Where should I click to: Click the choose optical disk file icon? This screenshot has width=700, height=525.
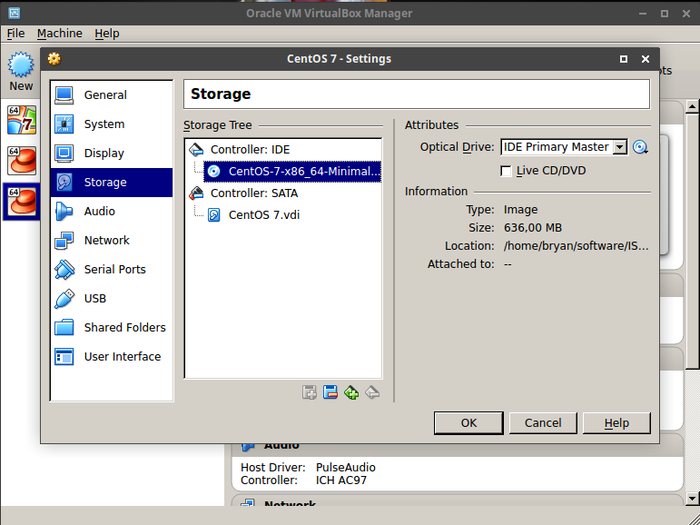click(640, 147)
